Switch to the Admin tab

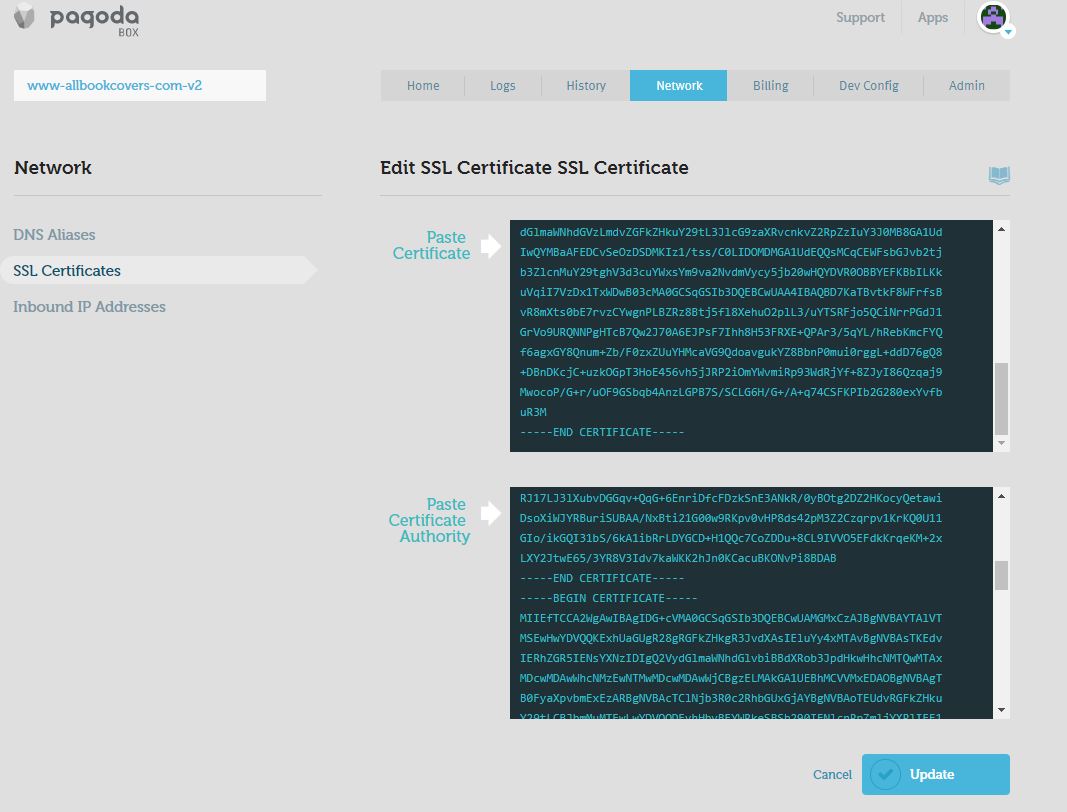(966, 86)
